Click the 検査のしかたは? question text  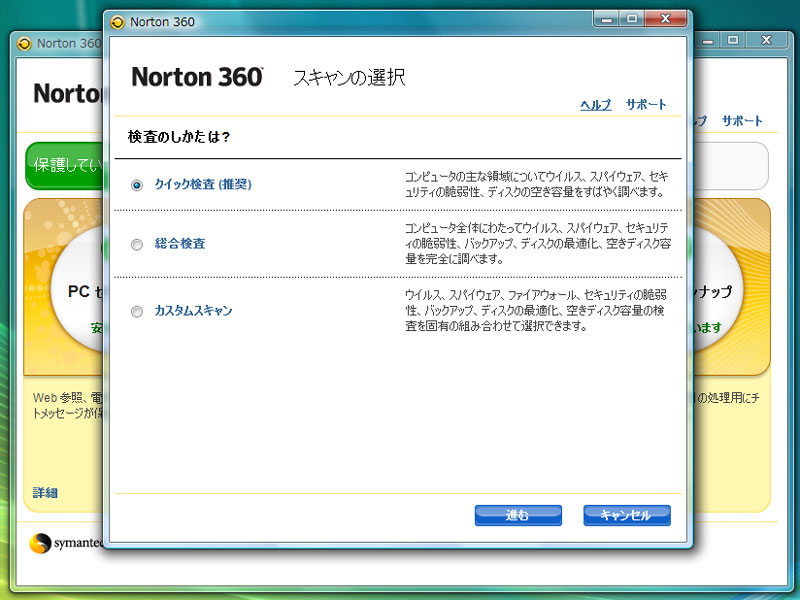point(179,137)
